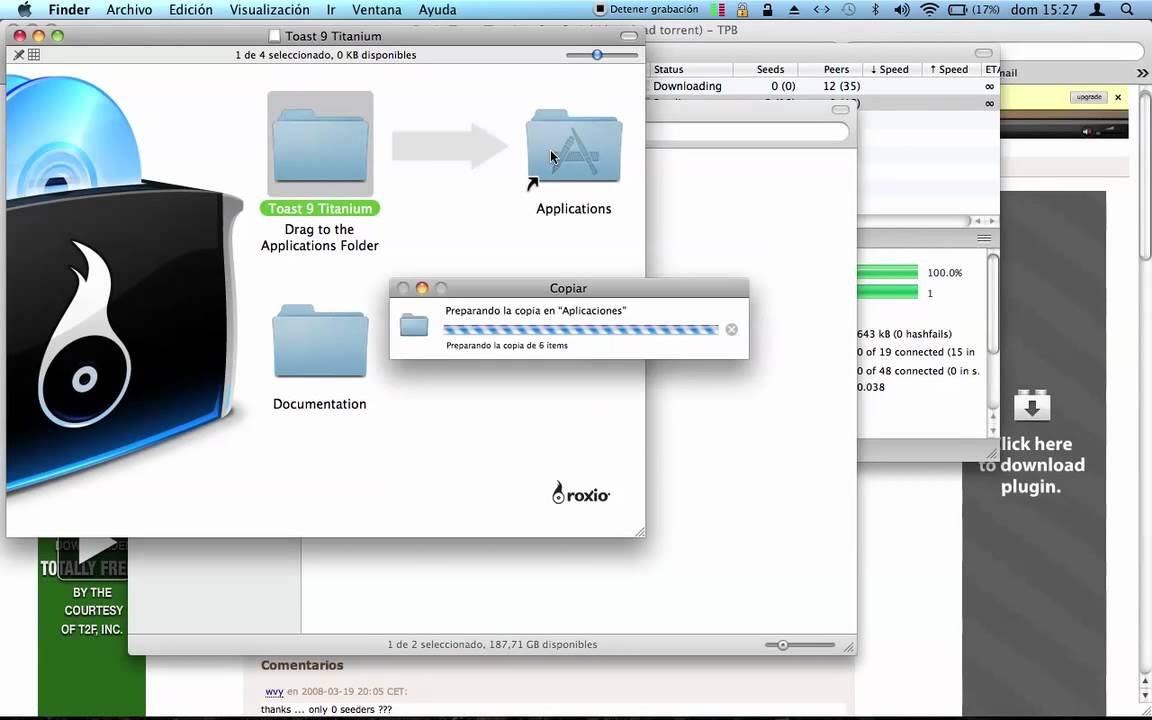Click the green-red activity bars icon

coord(718,10)
